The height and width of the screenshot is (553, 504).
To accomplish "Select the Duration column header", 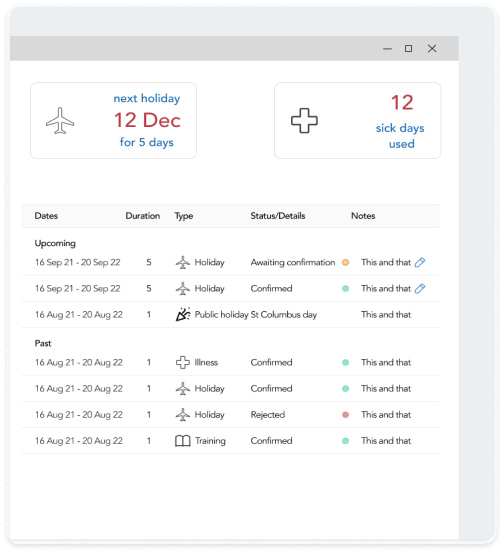I will tap(143, 216).
